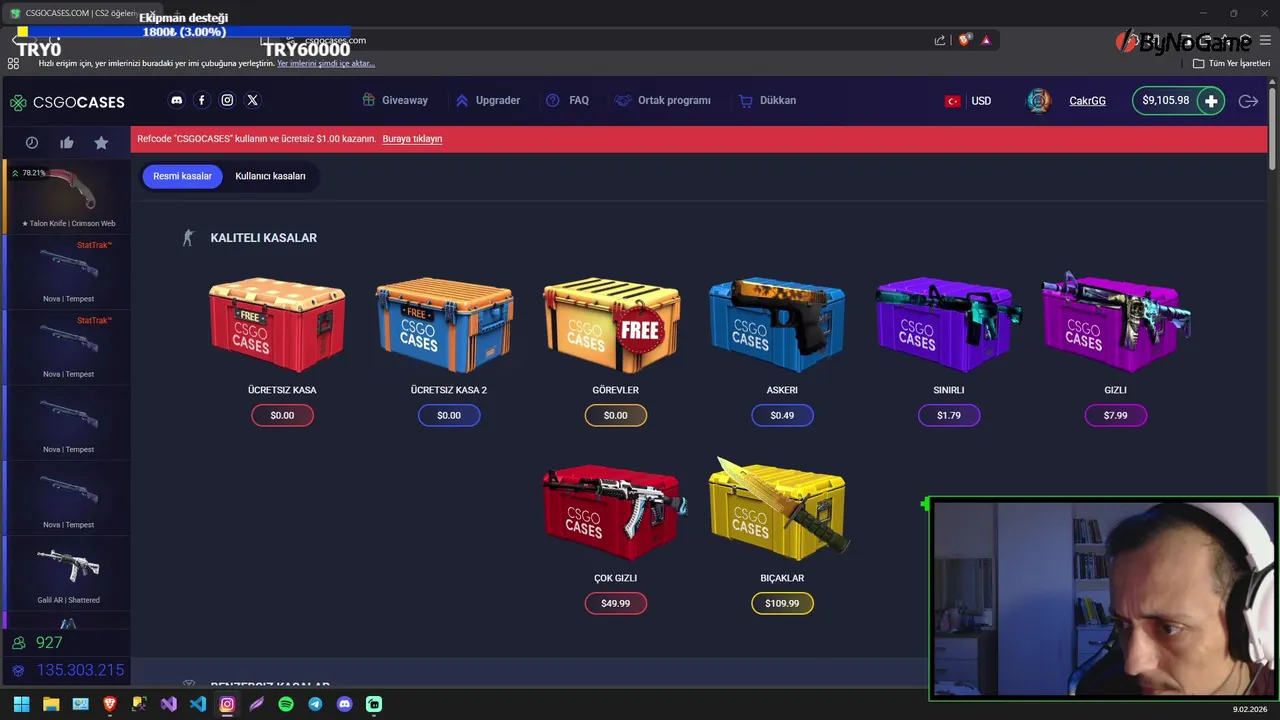
Task: Open the Ortak programı page
Action: (663, 100)
